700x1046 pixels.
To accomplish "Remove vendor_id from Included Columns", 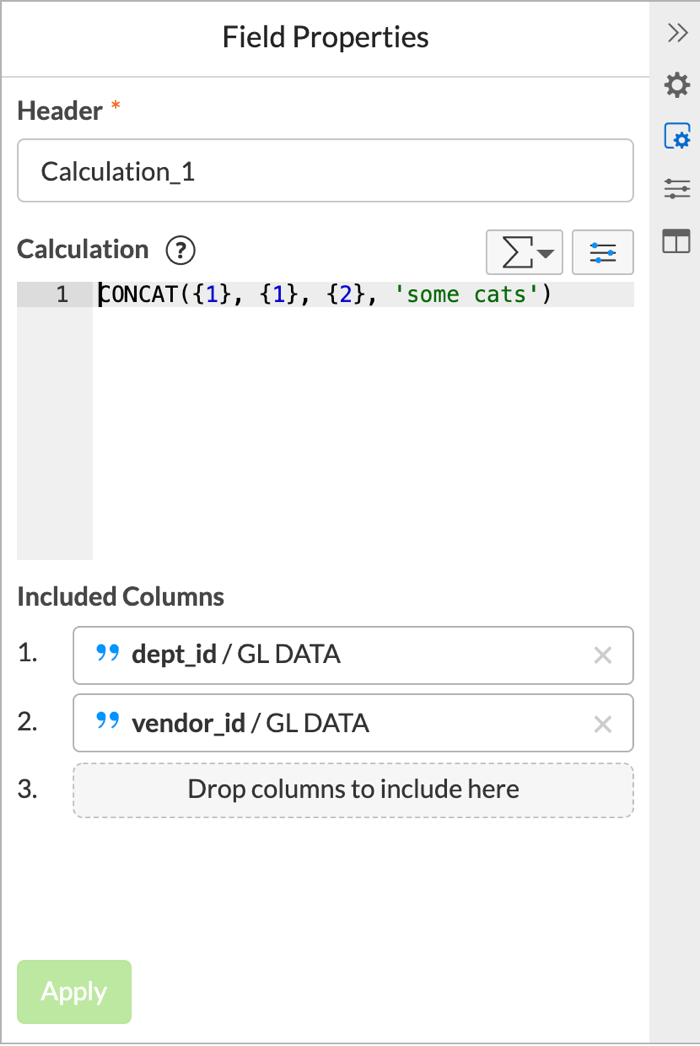I will pos(603,723).
